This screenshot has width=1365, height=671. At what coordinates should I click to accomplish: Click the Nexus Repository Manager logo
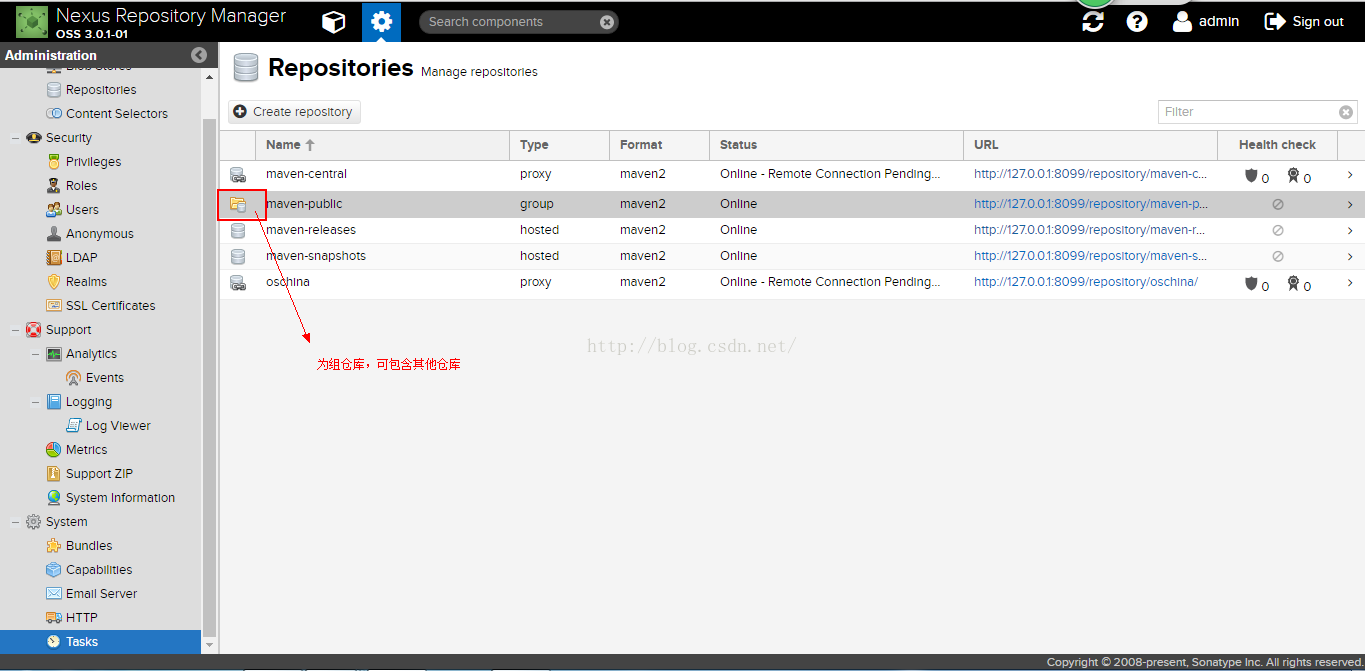point(32,21)
